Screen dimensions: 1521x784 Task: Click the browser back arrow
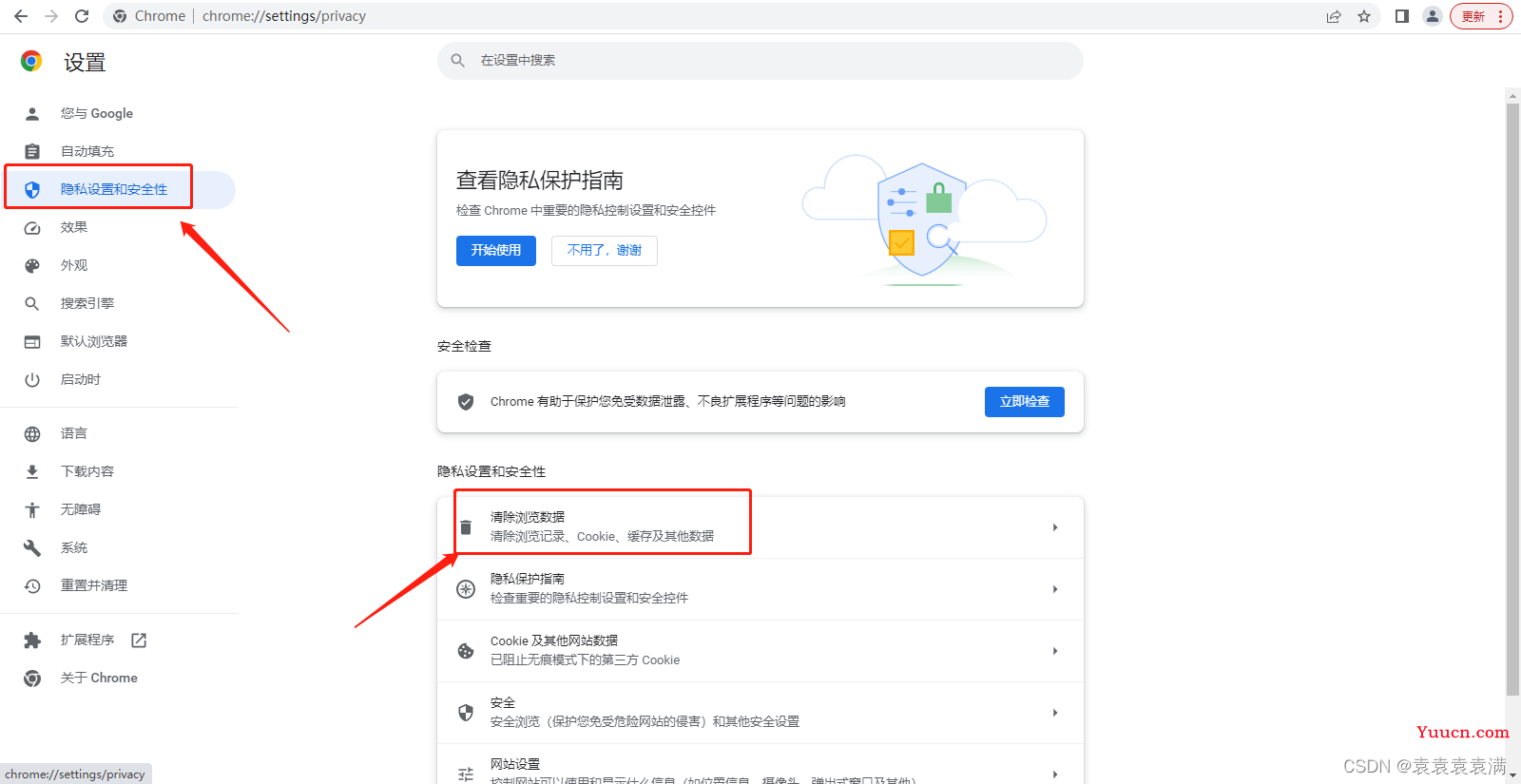point(21,16)
